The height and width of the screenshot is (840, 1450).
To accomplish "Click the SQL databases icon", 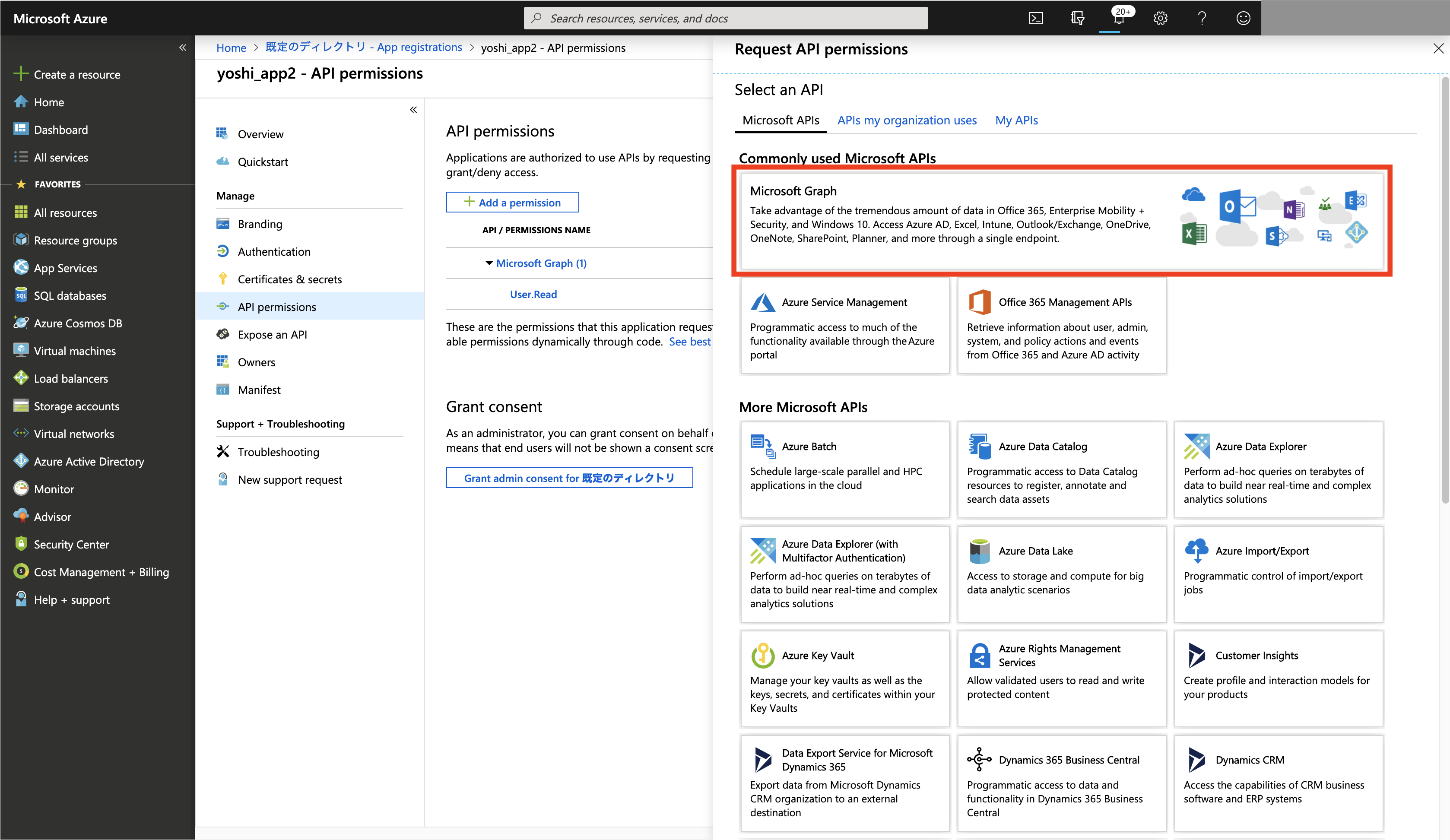I will click(x=21, y=295).
